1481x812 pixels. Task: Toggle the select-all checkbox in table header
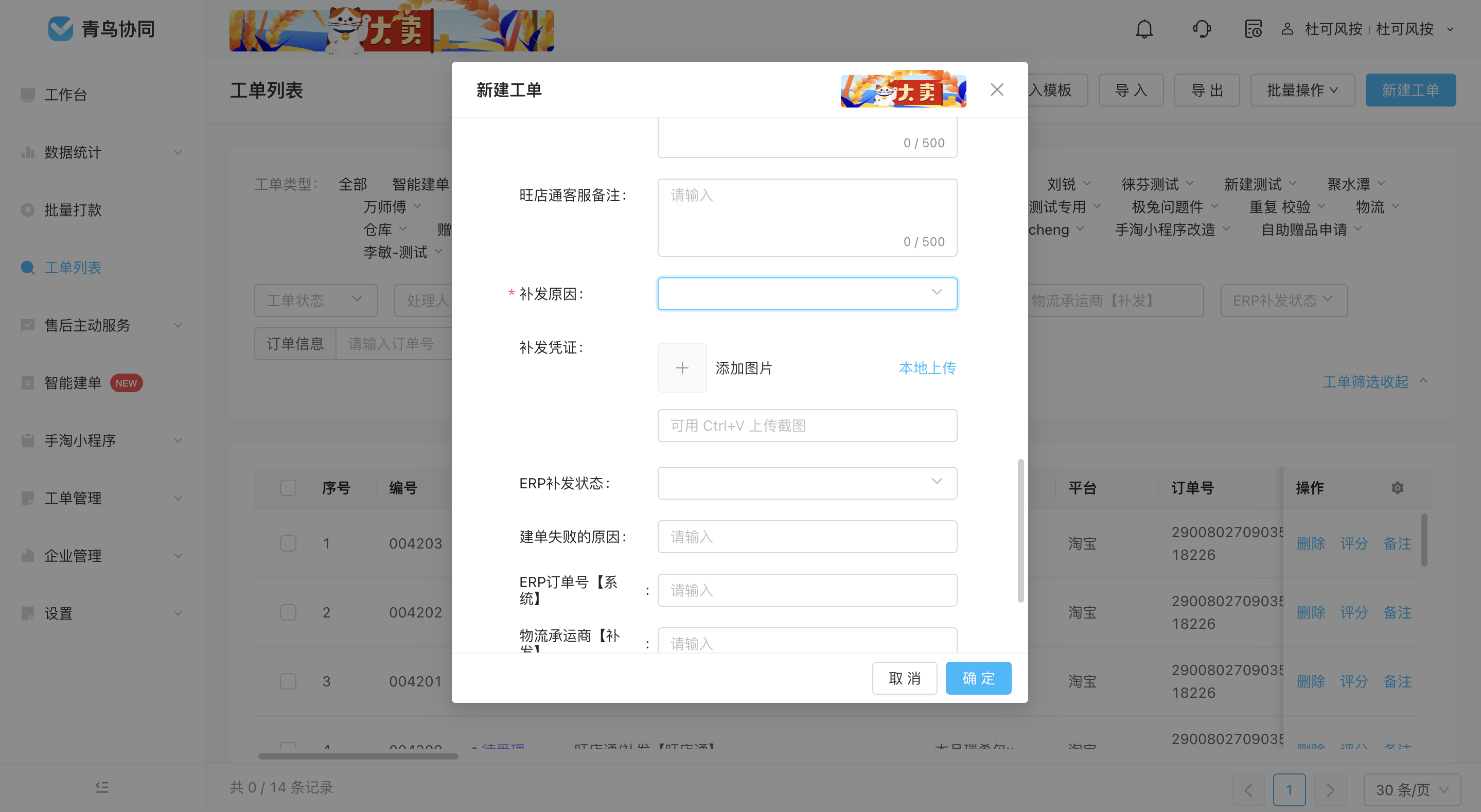click(x=288, y=488)
